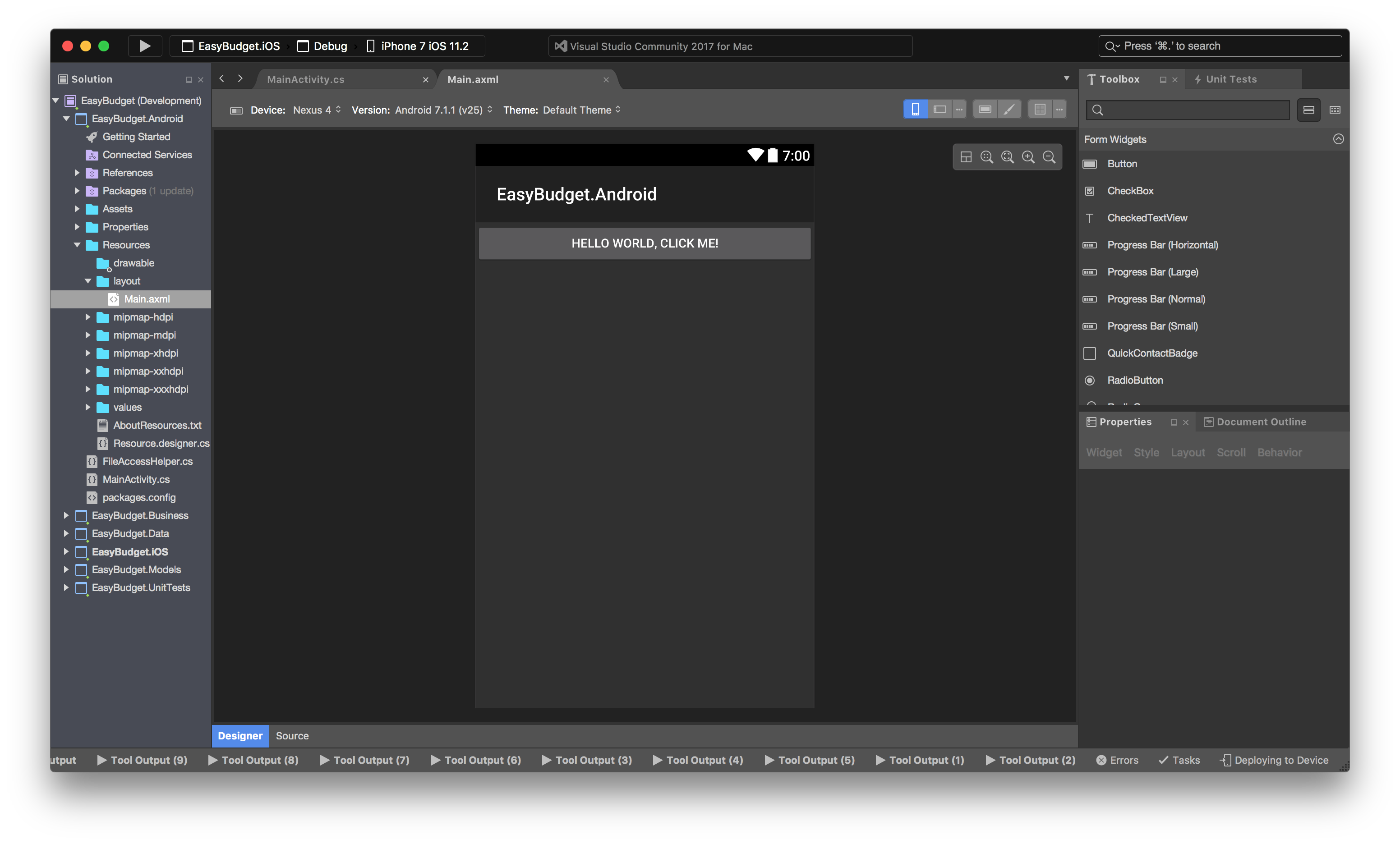Open the Layout properties tab

click(x=1188, y=453)
